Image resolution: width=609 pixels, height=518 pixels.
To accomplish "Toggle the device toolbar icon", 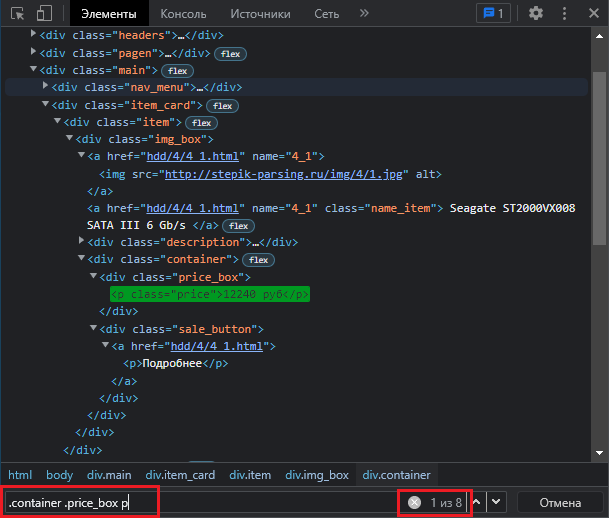I will (44, 13).
